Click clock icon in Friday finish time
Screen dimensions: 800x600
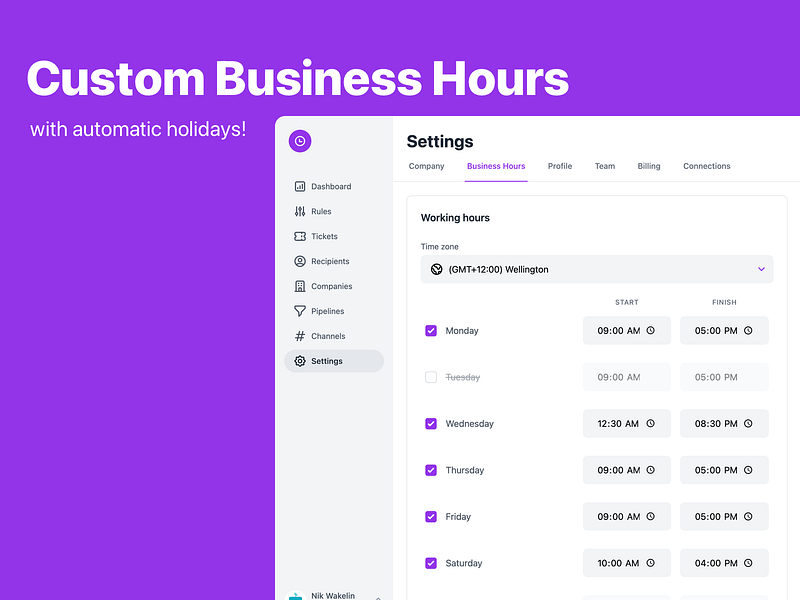point(748,516)
